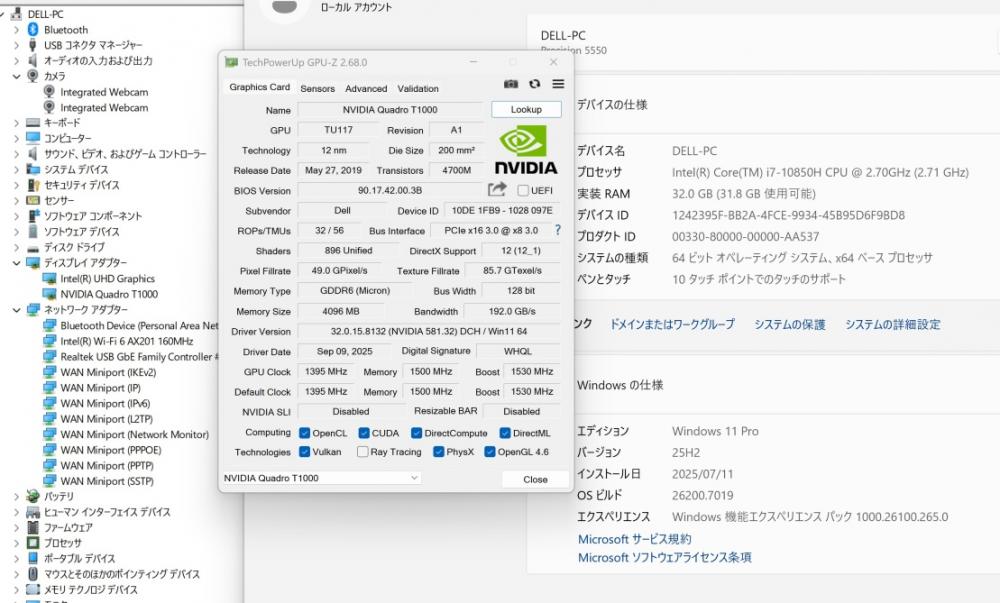
Task: Toggle the OpenGL 4.6 checkbox
Action: click(490, 451)
